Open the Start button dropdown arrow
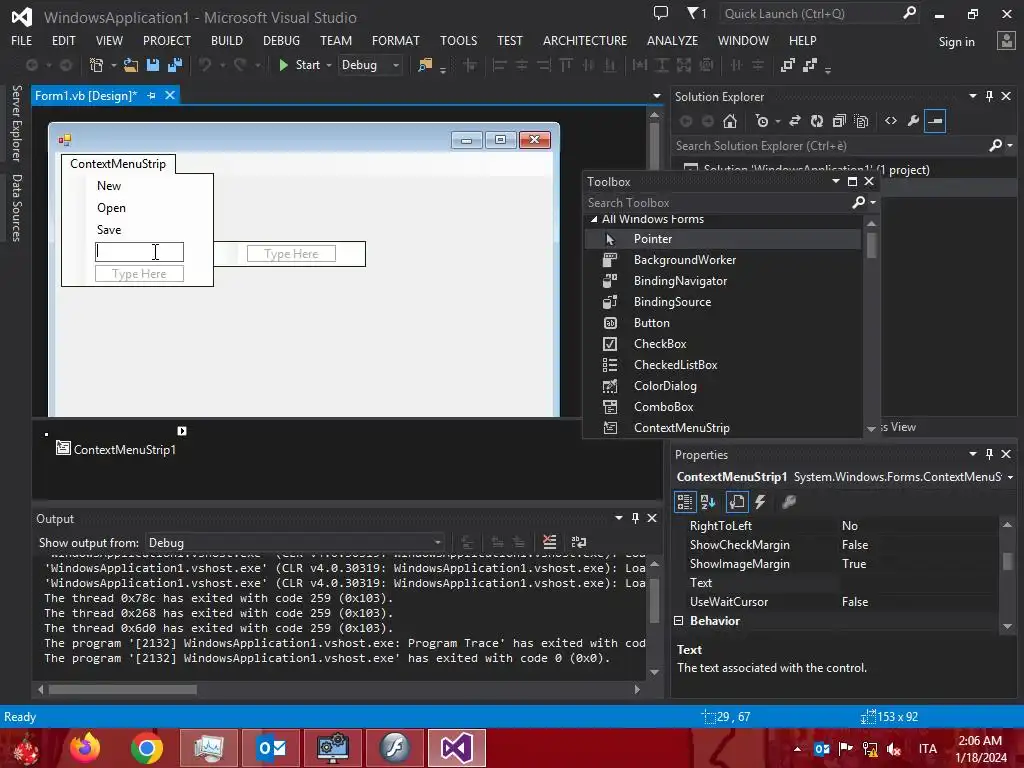Viewport: 1024px width, 768px height. (x=328, y=65)
